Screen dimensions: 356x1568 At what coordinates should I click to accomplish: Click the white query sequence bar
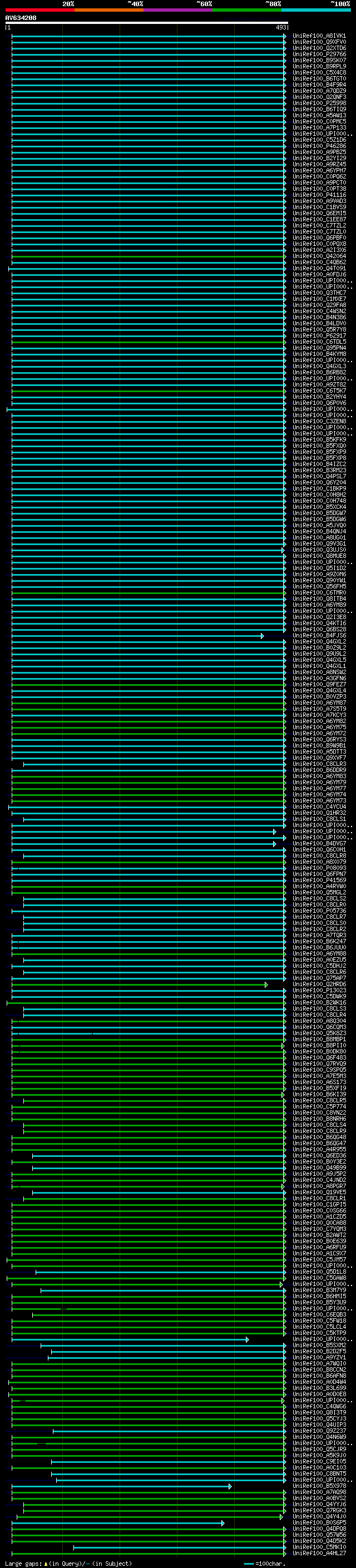[147, 23]
